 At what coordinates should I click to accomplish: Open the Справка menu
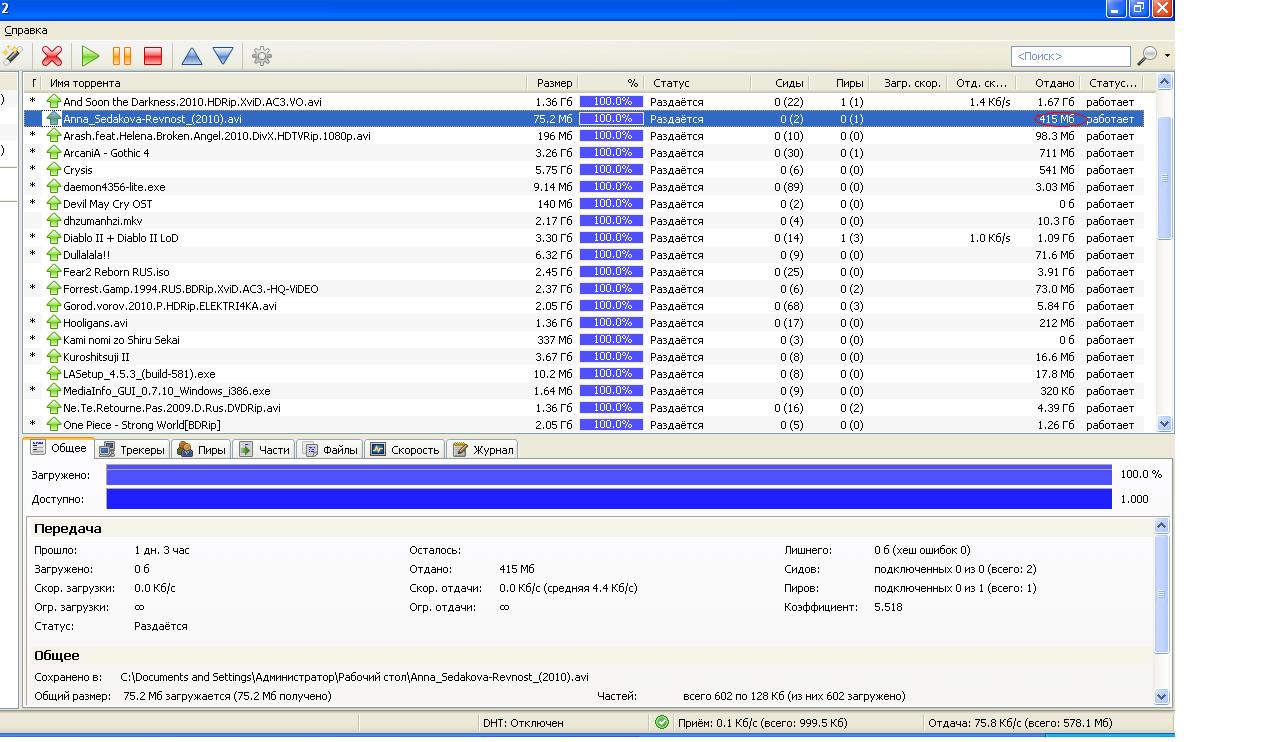coord(26,31)
